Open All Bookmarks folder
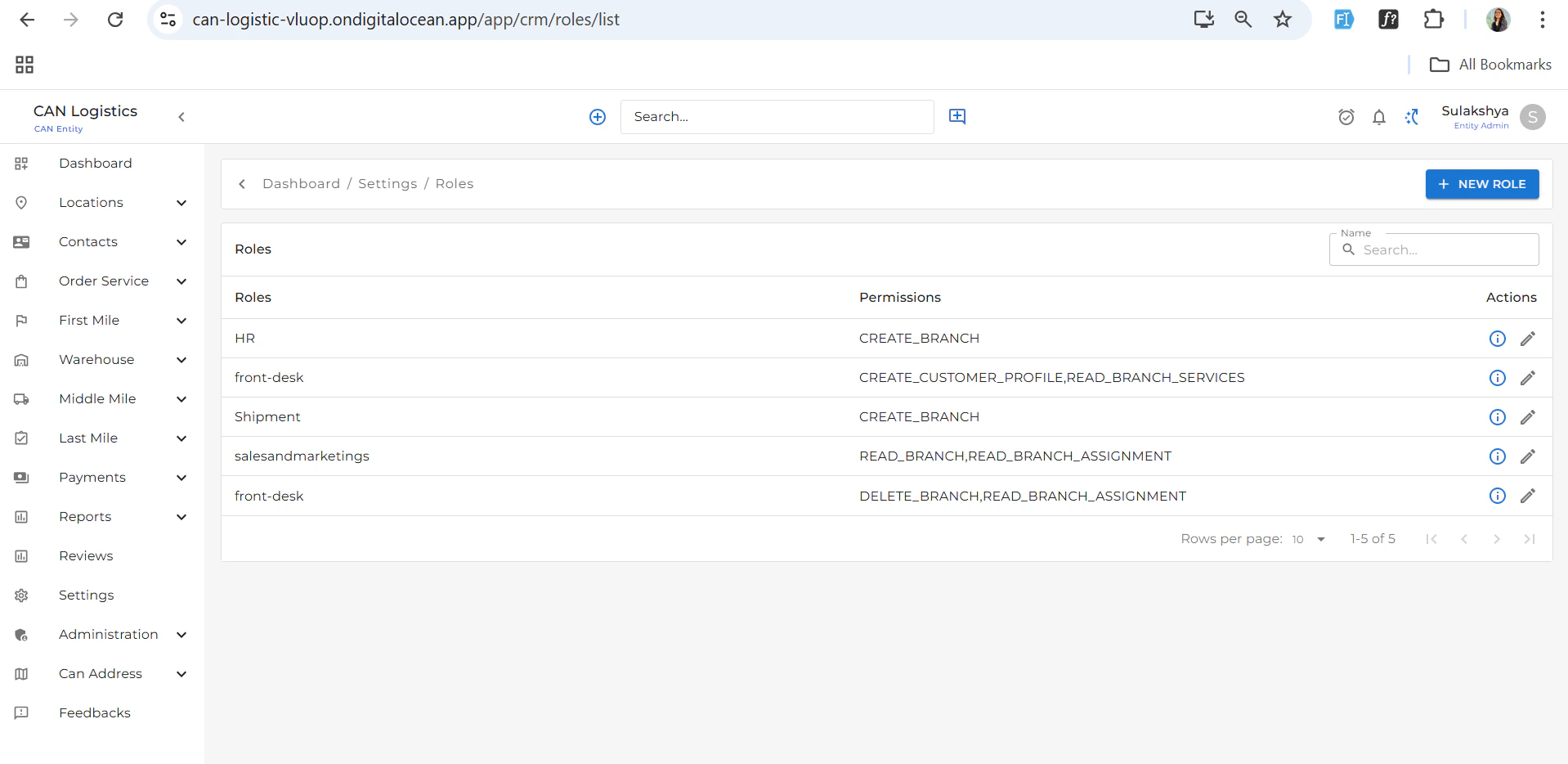Screen dimensions: 1568x764 click(1490, 65)
